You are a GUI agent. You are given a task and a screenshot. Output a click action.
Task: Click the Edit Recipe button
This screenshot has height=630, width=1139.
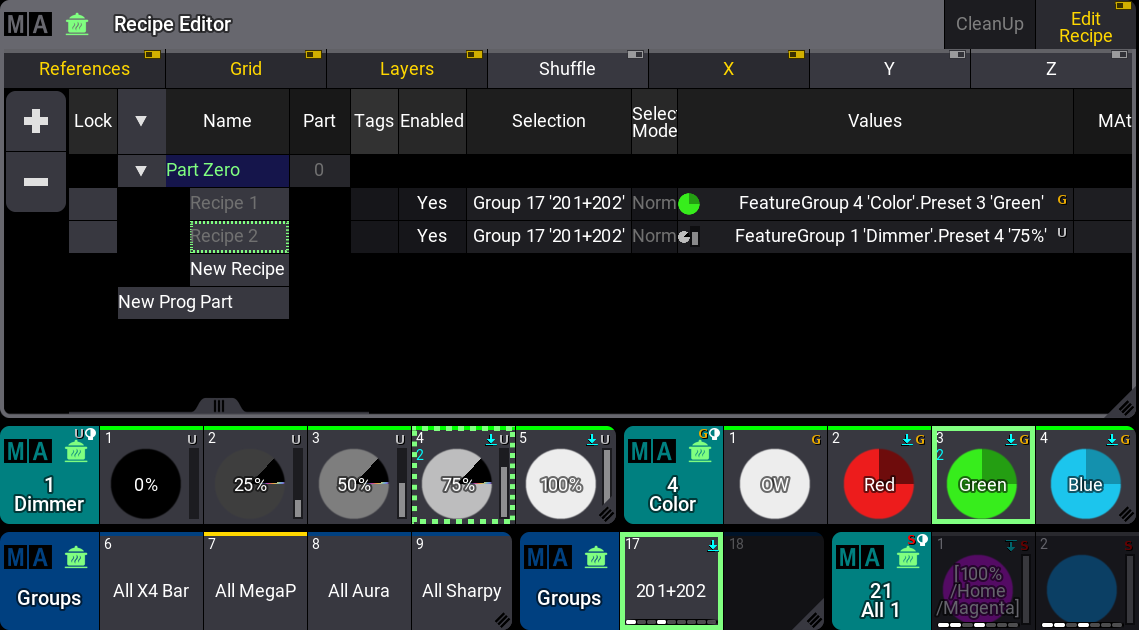(1085, 26)
